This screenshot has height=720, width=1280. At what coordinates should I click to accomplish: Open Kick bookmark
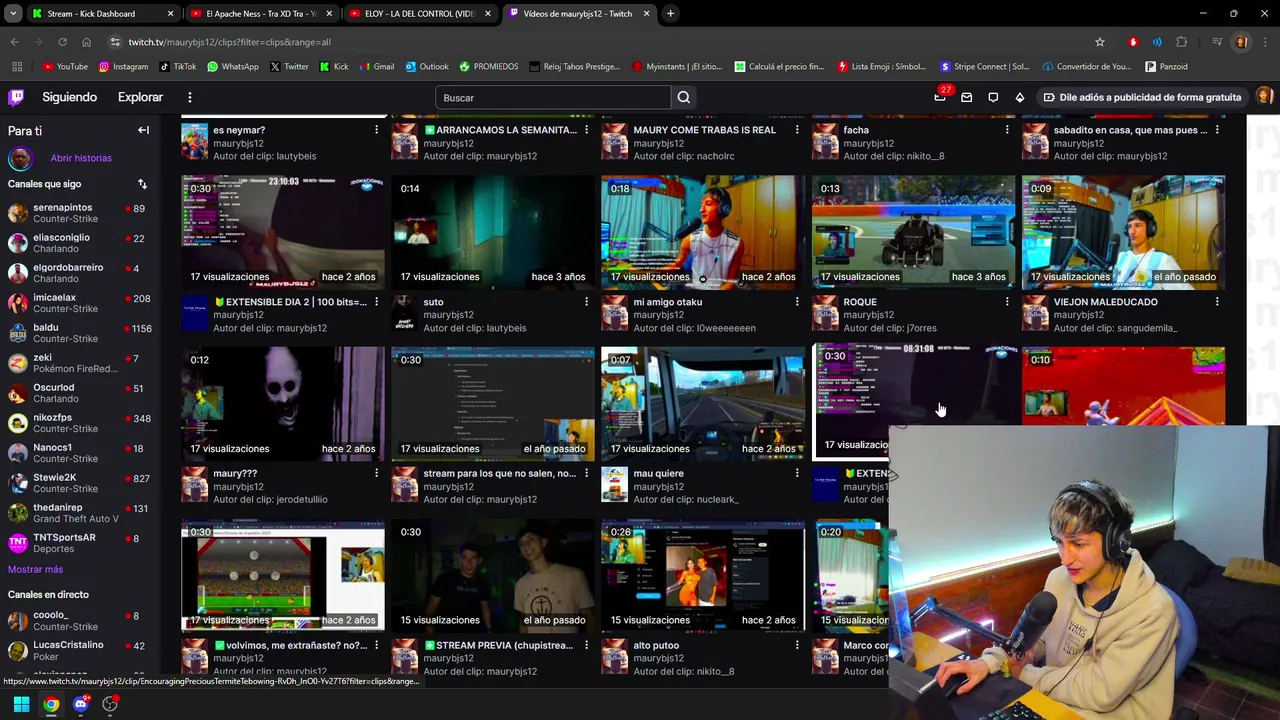(x=333, y=67)
